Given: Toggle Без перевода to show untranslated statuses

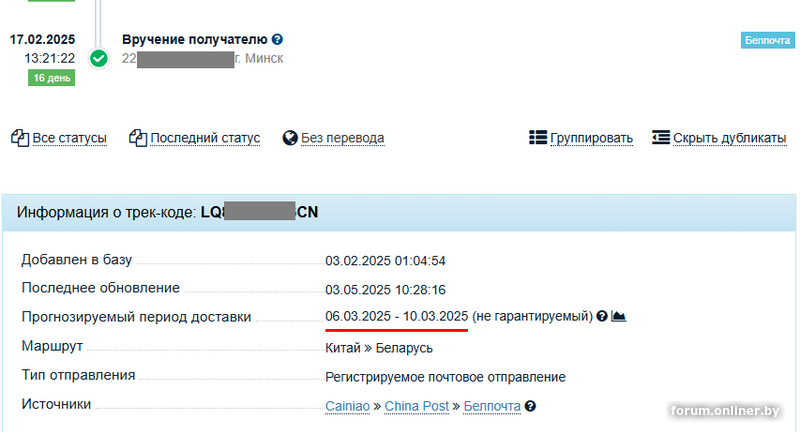Looking at the screenshot, I should pos(342,138).
